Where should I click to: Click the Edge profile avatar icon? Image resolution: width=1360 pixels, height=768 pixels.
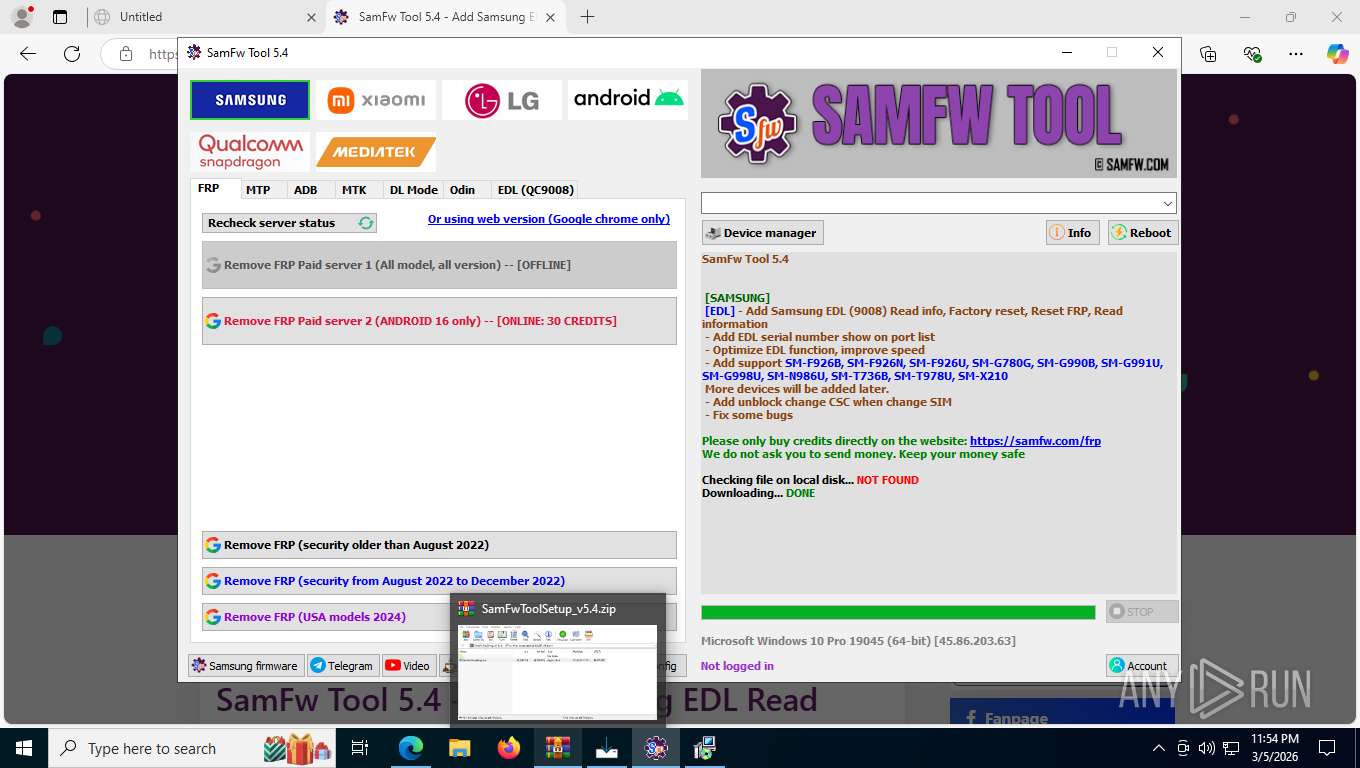[21, 17]
